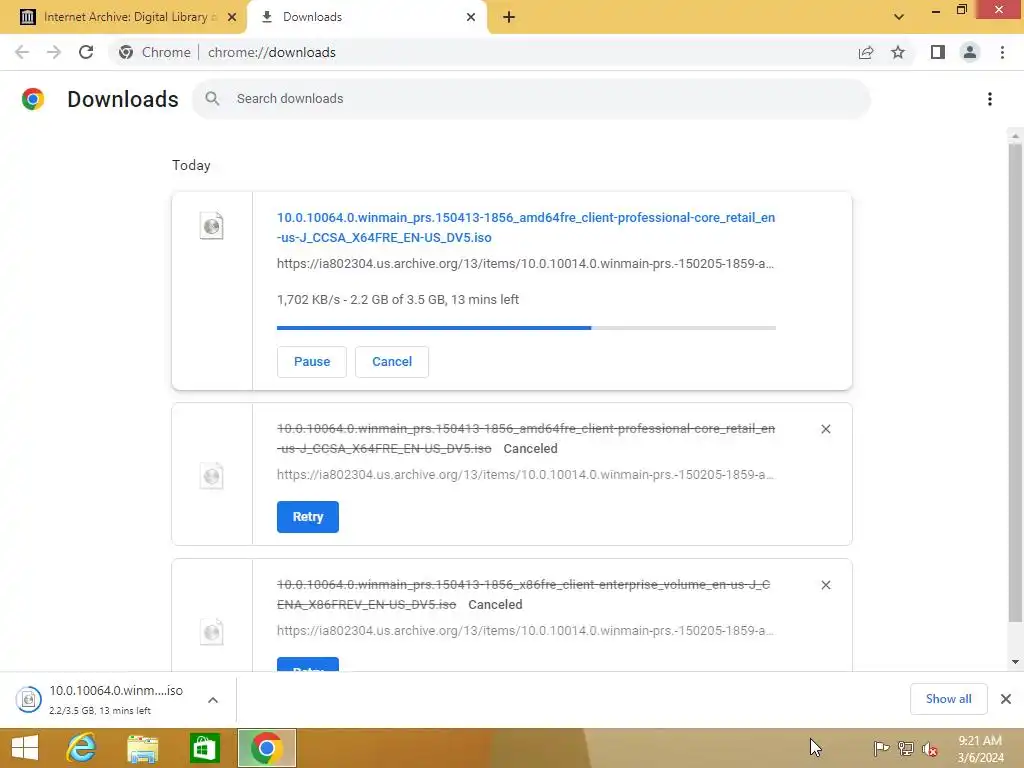This screenshot has width=1024, height=768.
Task: Pause the active ISO download
Action: point(312,362)
